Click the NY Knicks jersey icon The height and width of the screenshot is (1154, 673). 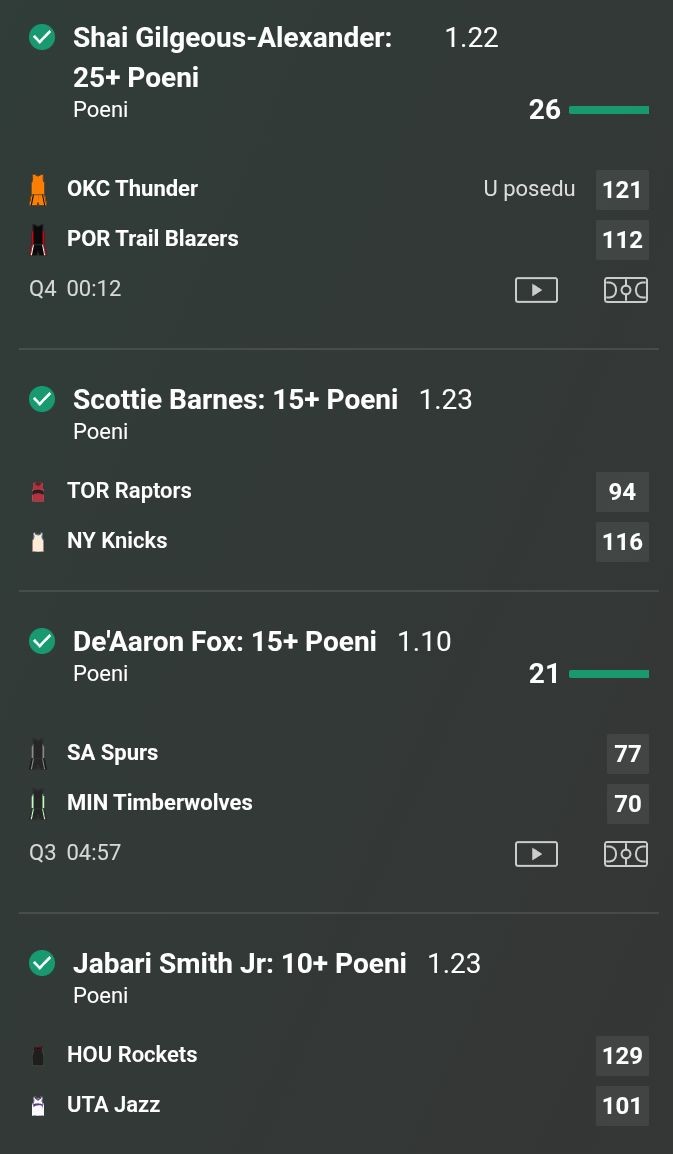38,542
